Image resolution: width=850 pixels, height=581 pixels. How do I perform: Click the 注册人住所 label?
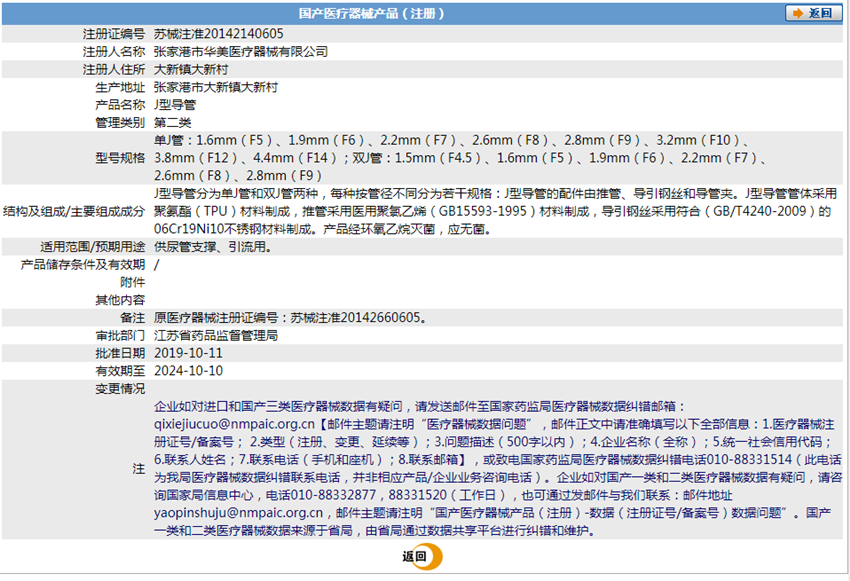pos(114,69)
